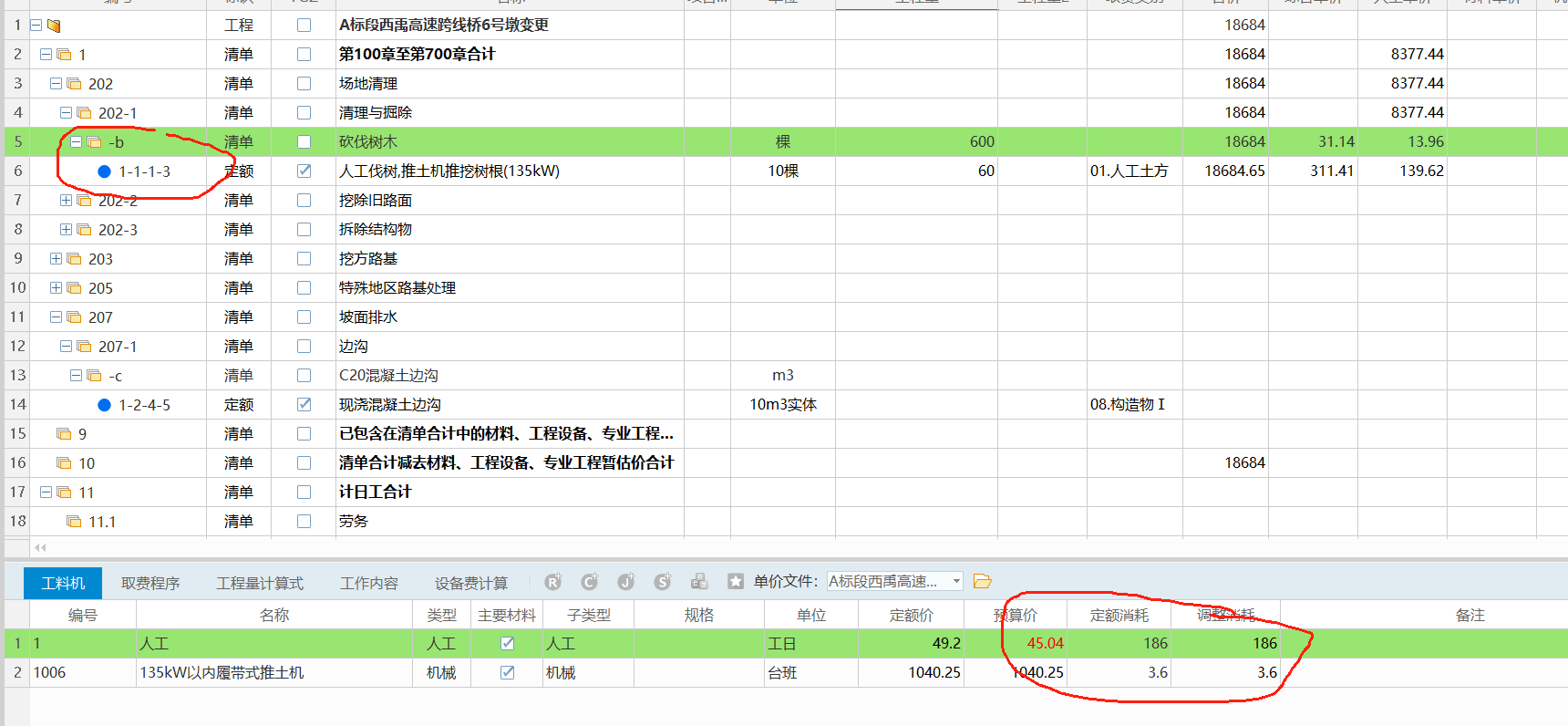This screenshot has width=1568, height=726.
Task: Click the quantity cell 600 in 砍伐树木 row
Action: pyautogui.click(x=916, y=141)
